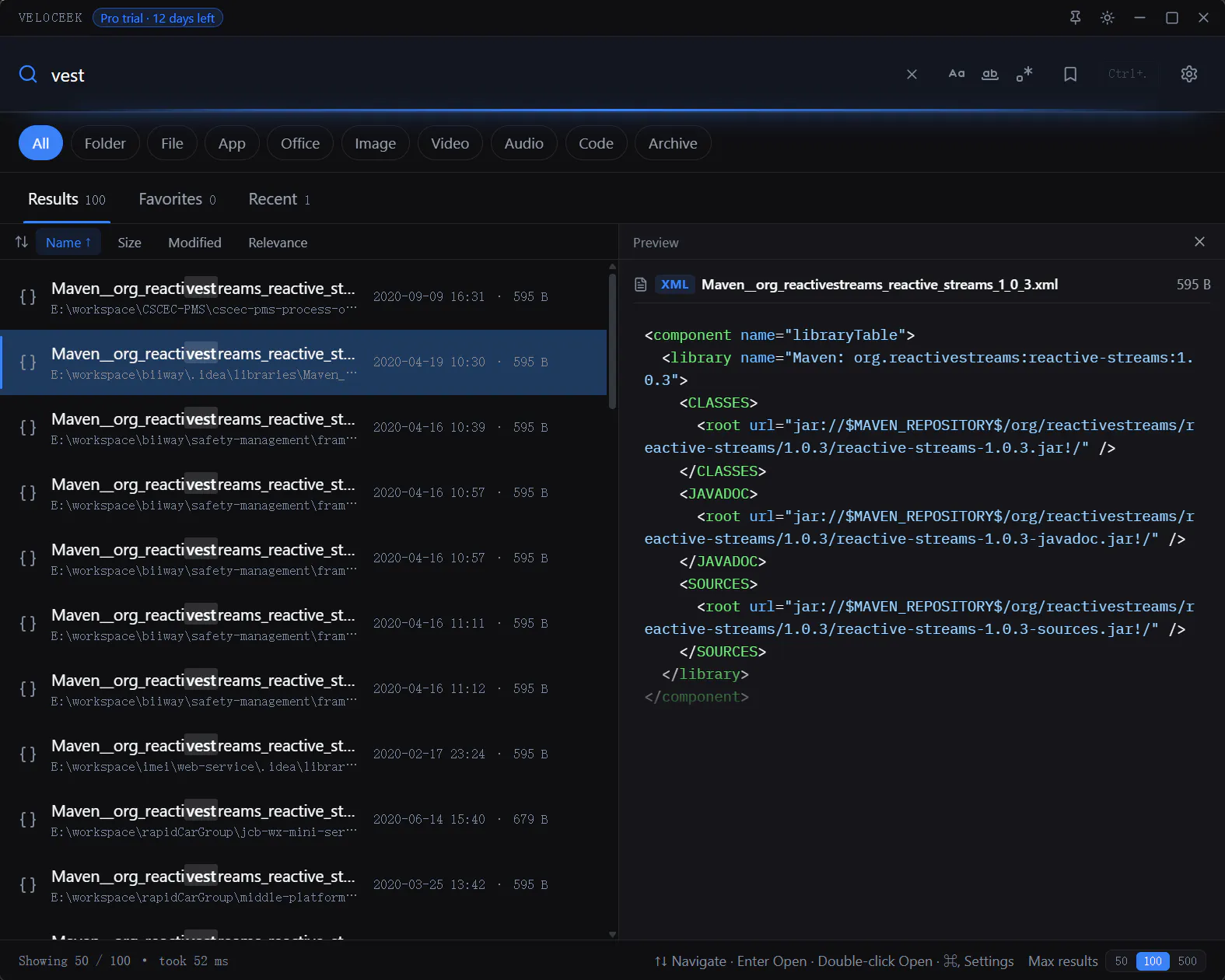Set max results to 500
The height and width of the screenshot is (980, 1225).
tap(1187, 961)
